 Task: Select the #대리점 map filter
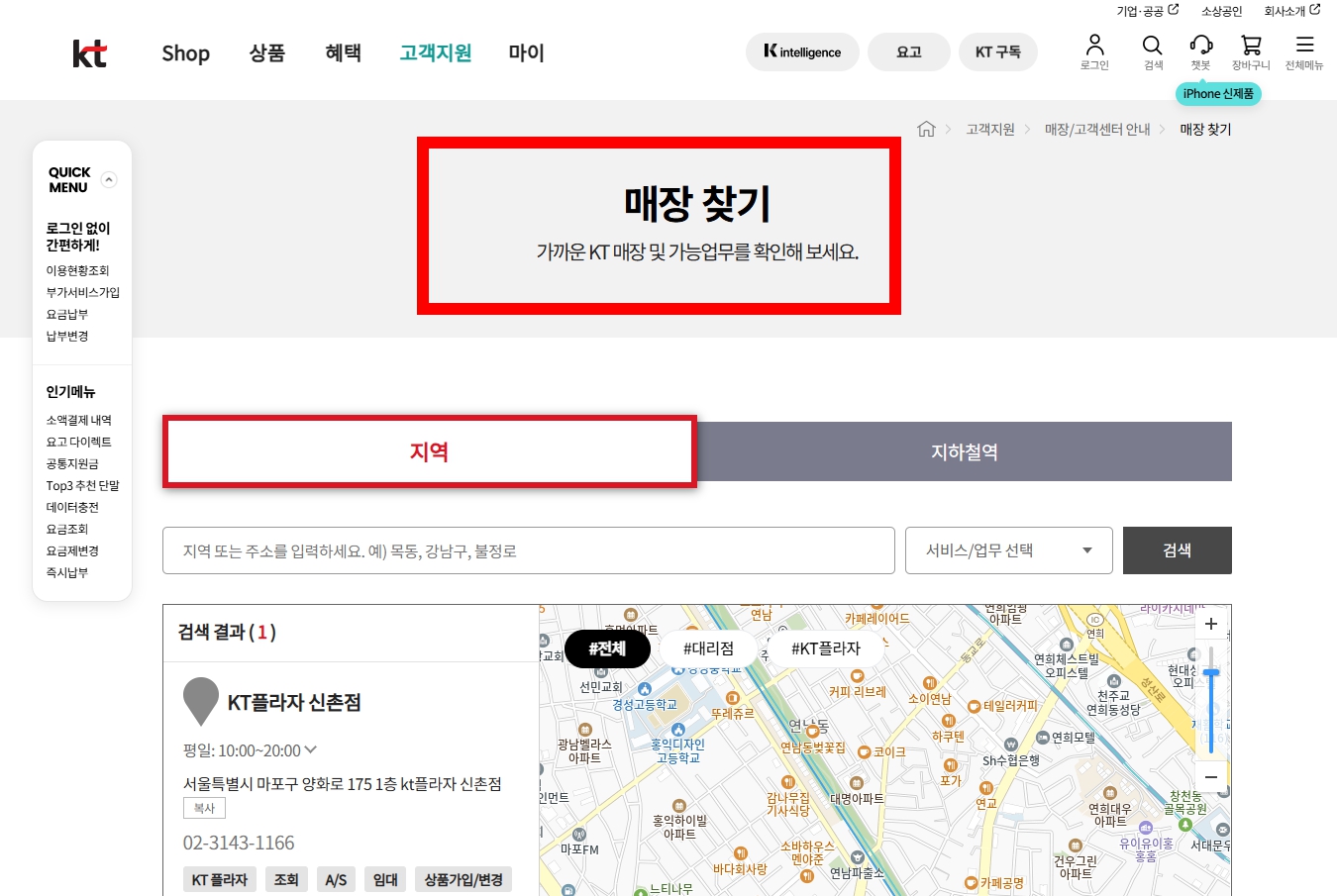(708, 648)
